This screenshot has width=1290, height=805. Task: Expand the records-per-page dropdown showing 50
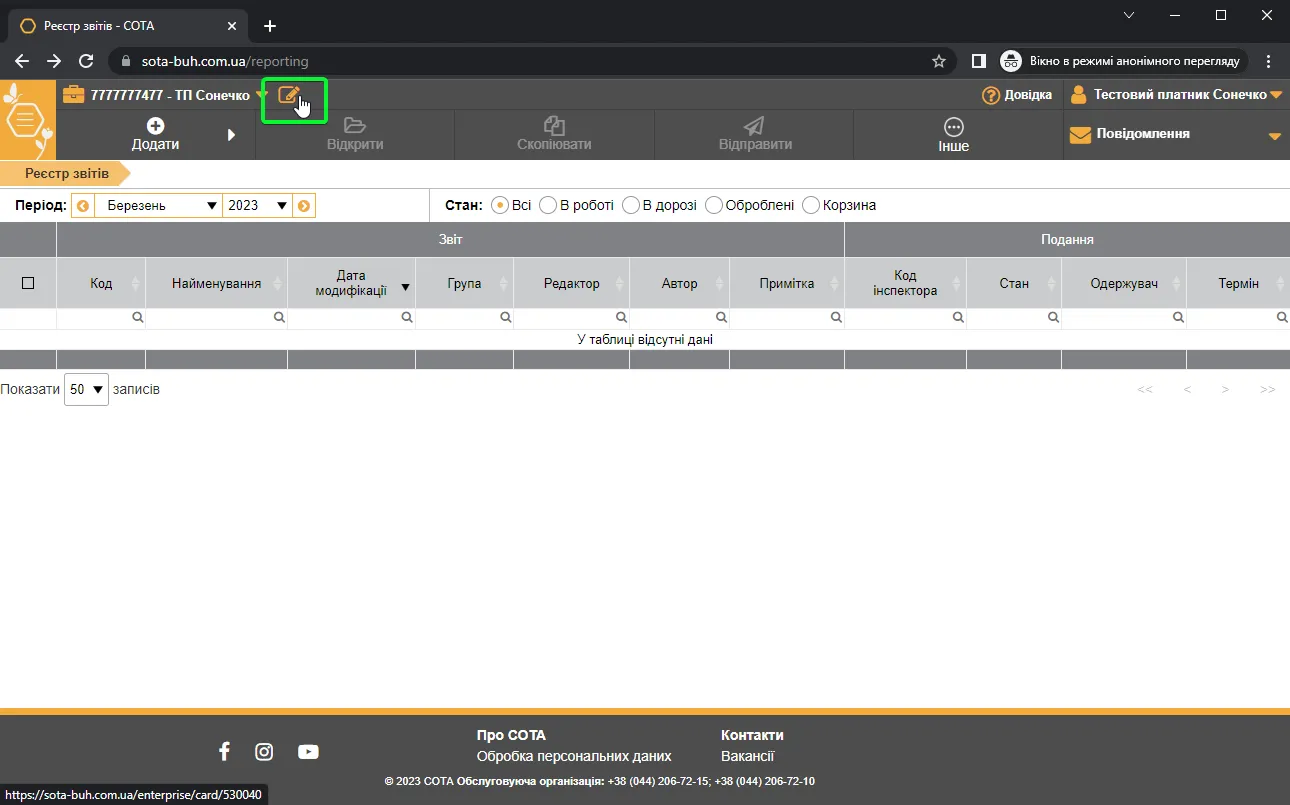[x=86, y=390]
